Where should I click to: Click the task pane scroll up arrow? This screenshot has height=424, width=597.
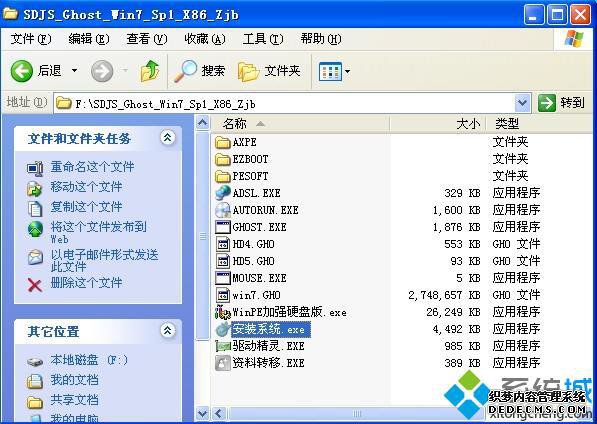[203, 123]
